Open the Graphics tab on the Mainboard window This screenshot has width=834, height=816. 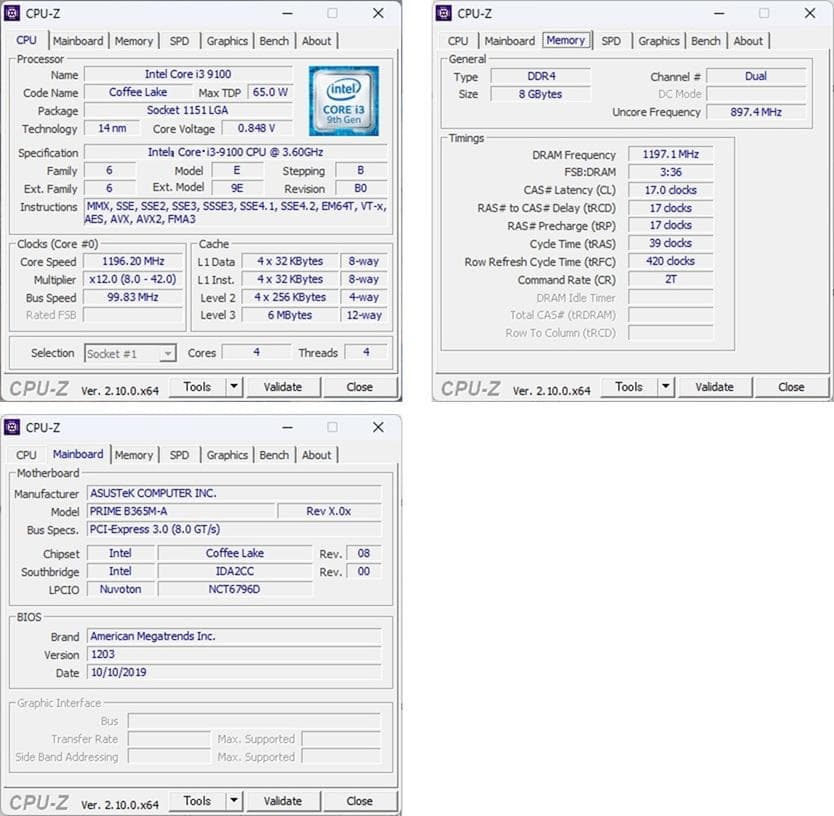227,454
